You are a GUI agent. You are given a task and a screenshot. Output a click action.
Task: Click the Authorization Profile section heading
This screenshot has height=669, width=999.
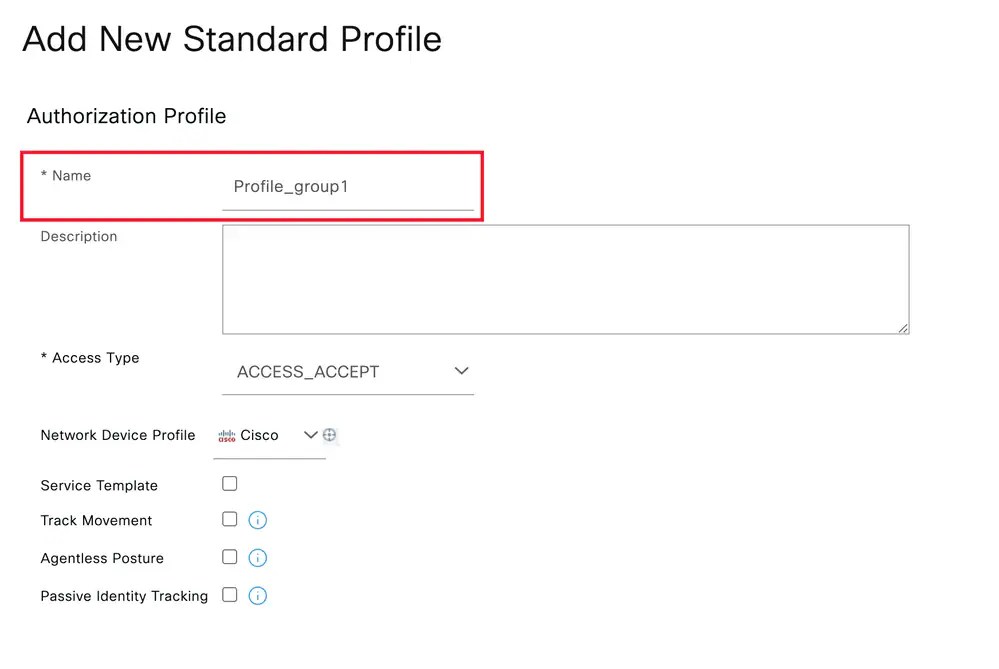pyautogui.click(x=126, y=116)
